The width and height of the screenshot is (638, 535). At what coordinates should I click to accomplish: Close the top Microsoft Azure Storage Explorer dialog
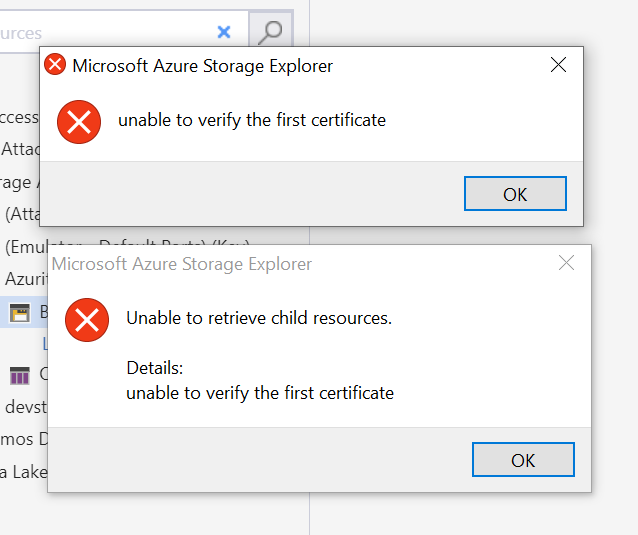(558, 65)
